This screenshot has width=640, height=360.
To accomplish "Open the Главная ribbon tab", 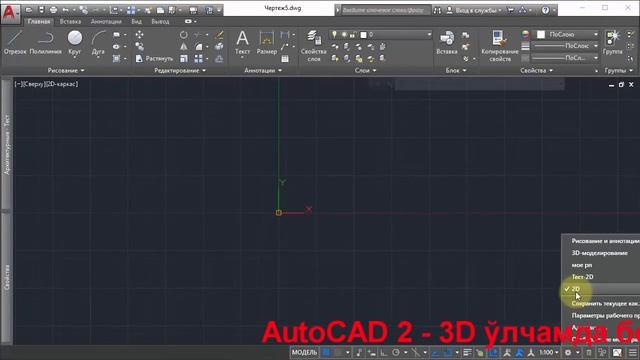I will pyautogui.click(x=39, y=21).
